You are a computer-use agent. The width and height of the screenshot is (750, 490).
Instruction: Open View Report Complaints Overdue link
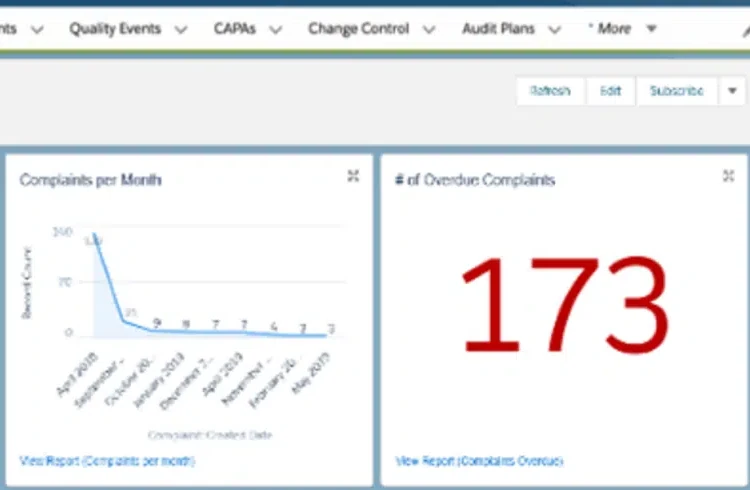pyautogui.click(x=479, y=461)
